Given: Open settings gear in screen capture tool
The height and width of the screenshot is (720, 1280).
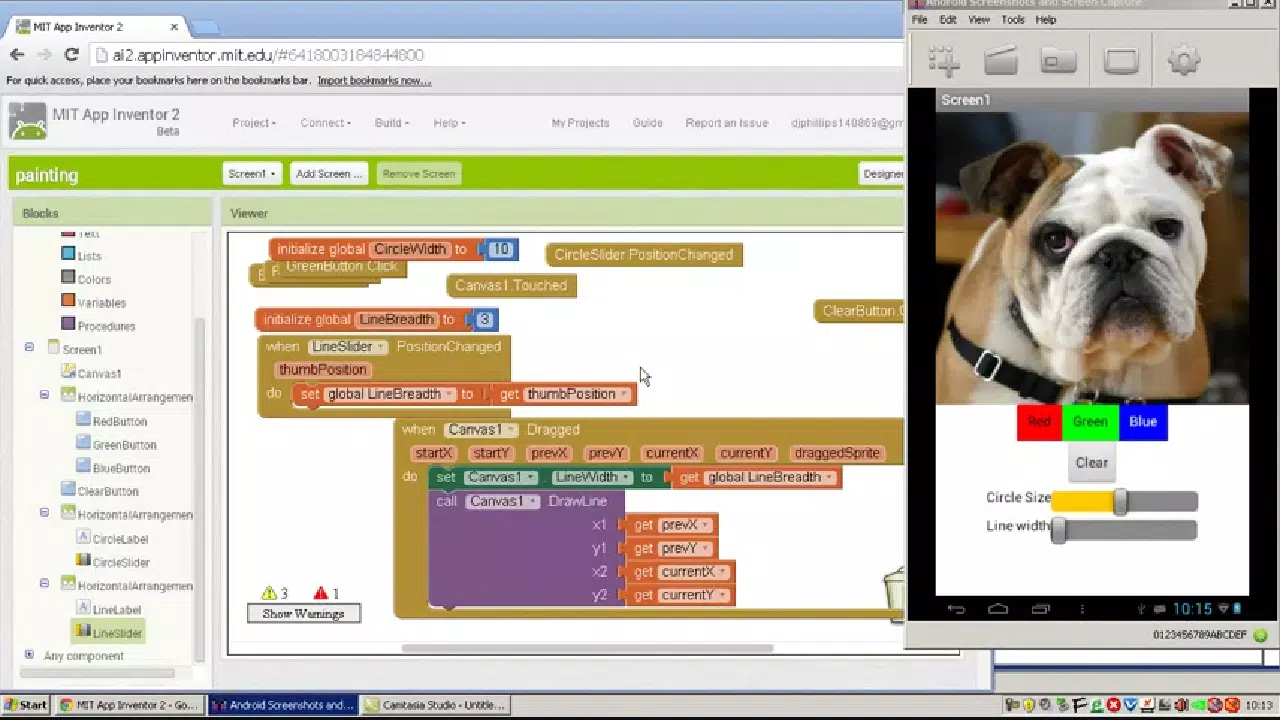Looking at the screenshot, I should point(1184,61).
